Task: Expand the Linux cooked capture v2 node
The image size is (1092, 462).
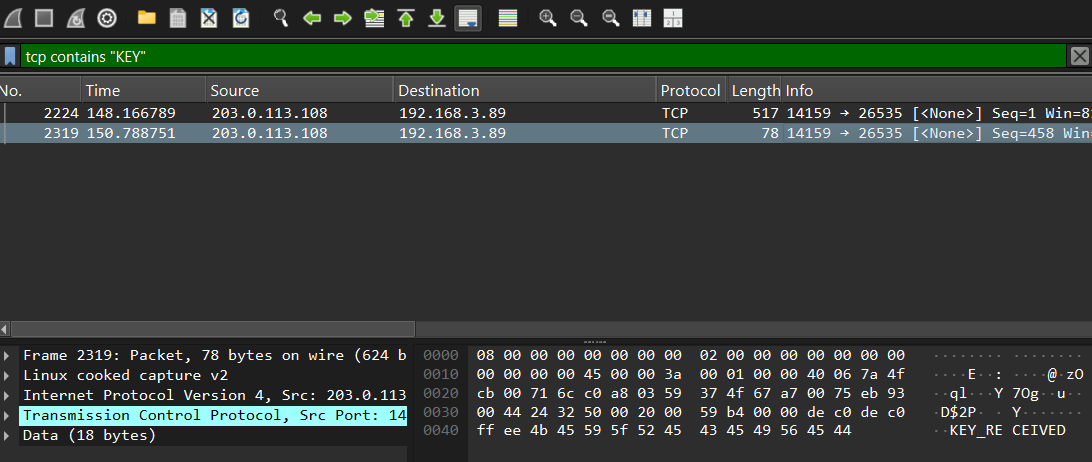Action: click(7, 376)
